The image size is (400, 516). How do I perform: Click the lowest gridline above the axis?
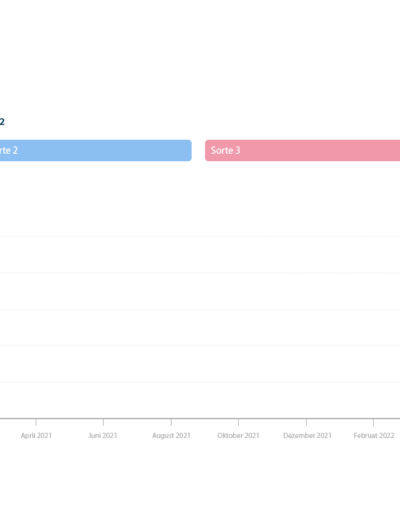click(x=200, y=382)
